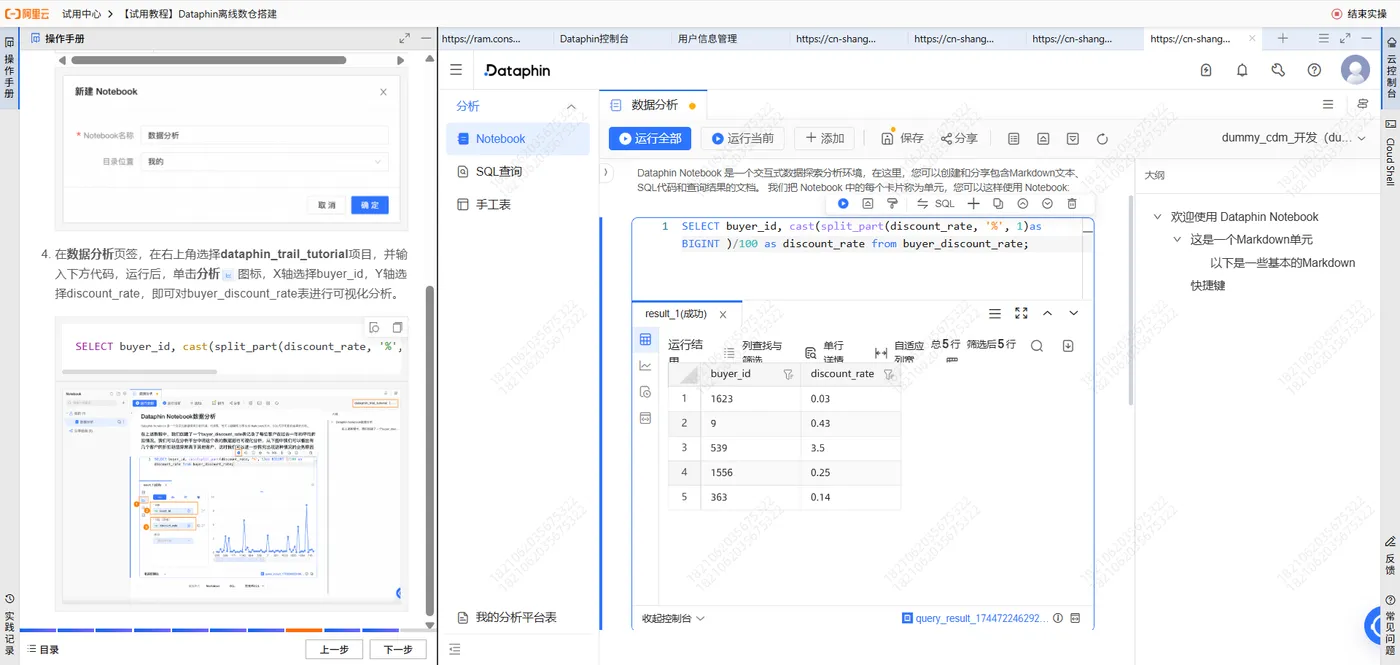Open the help question-mark icon
The width and height of the screenshot is (1400, 665).
coord(1314,70)
